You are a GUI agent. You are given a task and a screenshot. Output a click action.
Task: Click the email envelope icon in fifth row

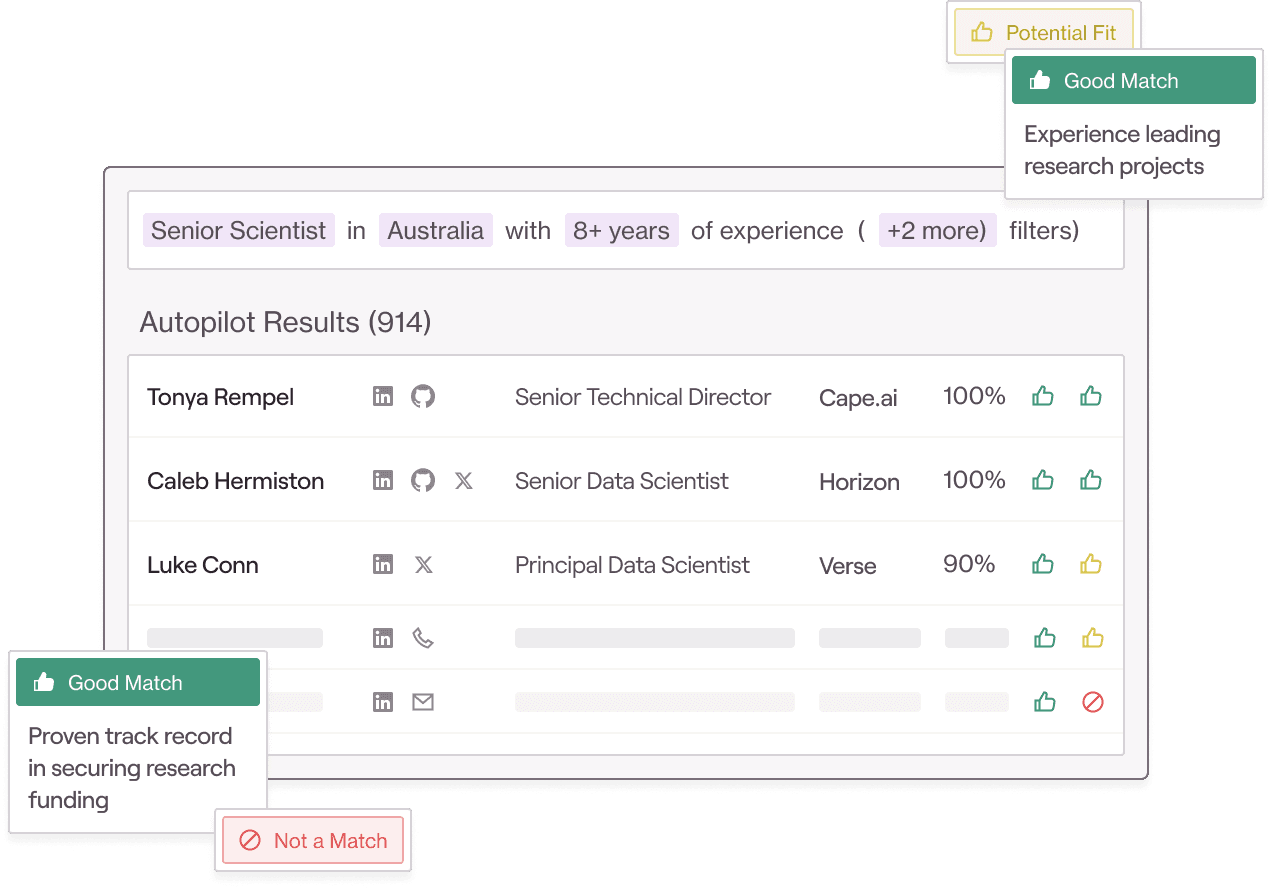(x=423, y=702)
